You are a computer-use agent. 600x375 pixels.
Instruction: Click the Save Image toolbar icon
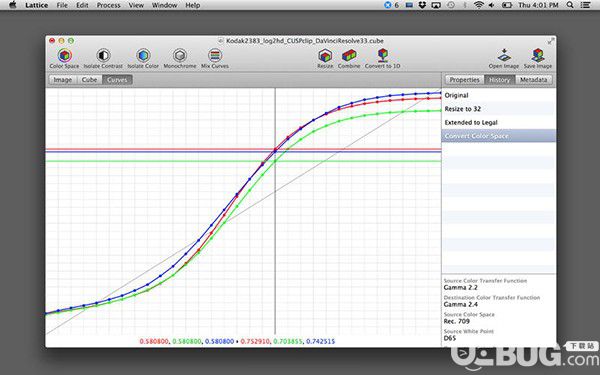click(538, 59)
